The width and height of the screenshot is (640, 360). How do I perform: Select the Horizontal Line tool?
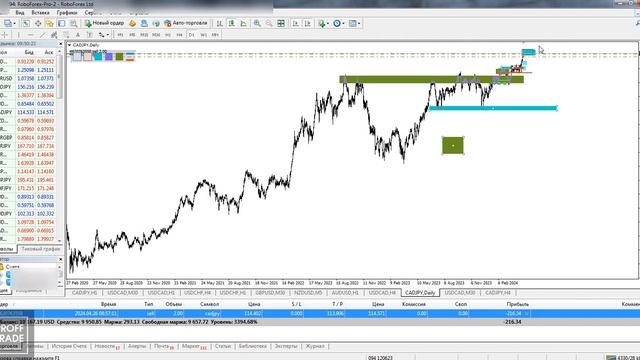[30, 35]
